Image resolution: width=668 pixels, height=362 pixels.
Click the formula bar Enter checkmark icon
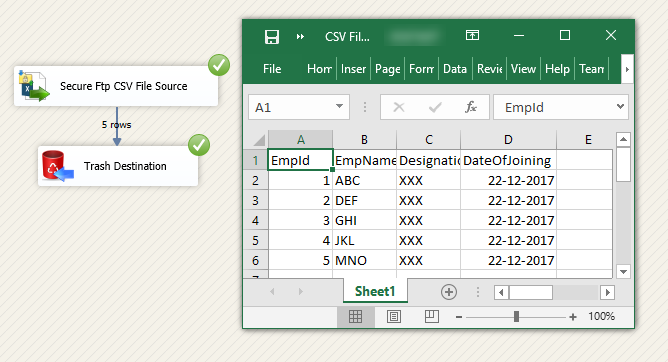tap(435, 107)
